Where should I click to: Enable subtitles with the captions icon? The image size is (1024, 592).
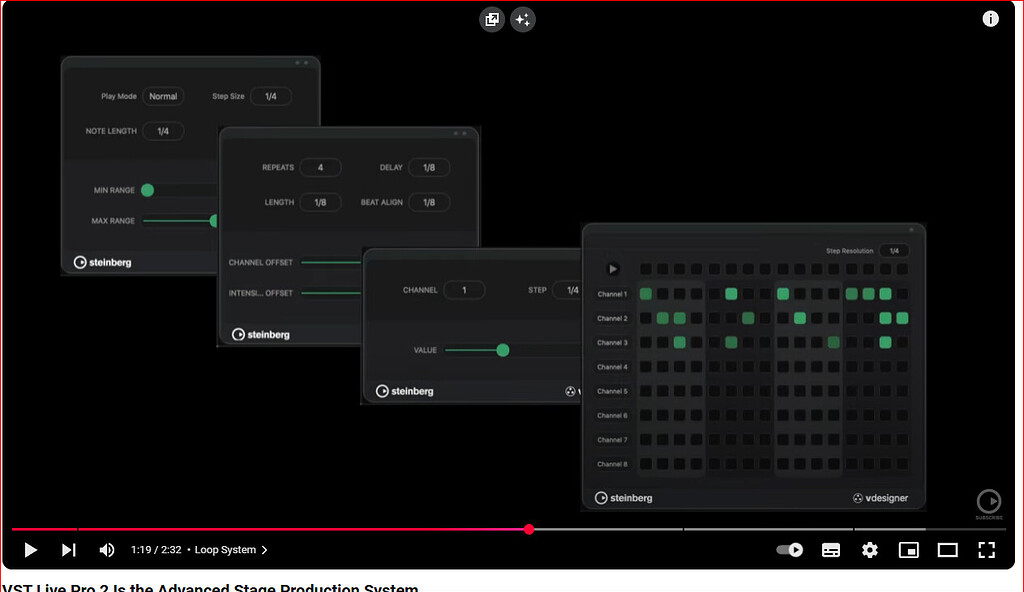click(831, 549)
